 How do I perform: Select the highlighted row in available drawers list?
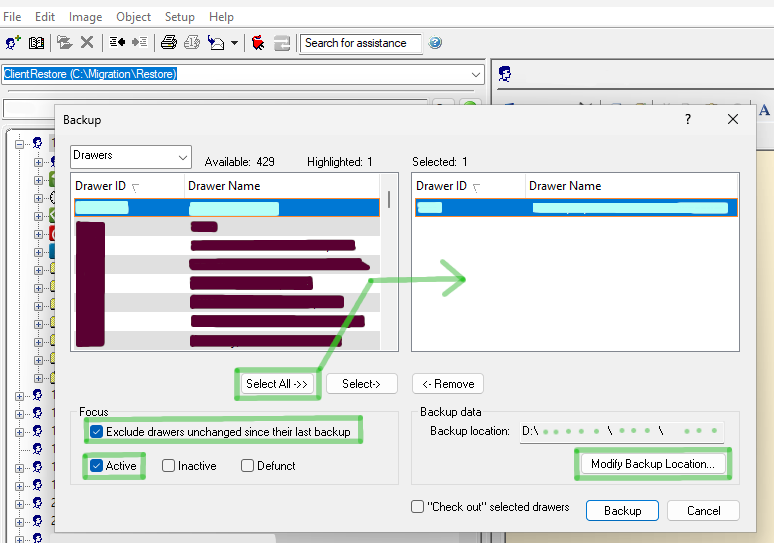tap(227, 208)
